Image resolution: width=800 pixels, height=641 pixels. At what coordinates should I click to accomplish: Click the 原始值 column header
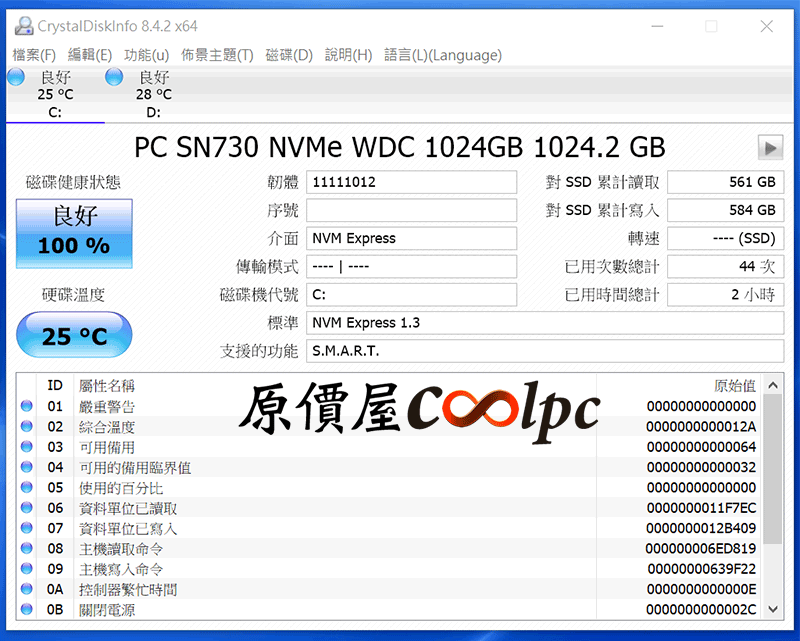[x=680, y=385]
